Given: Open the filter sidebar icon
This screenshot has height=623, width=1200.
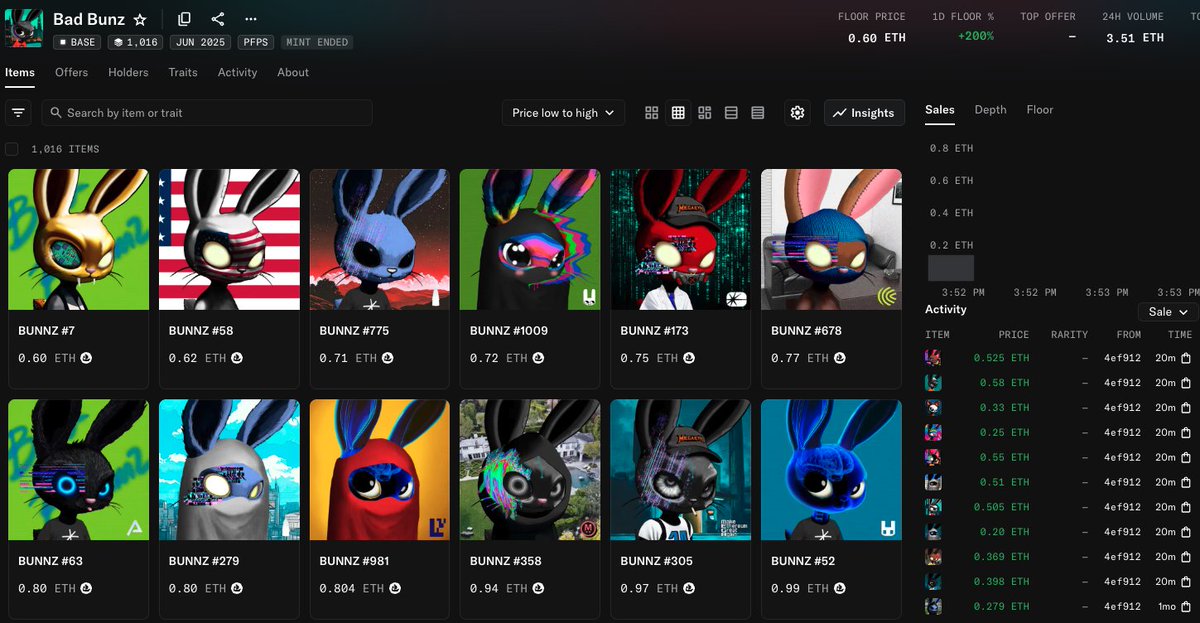Looking at the screenshot, I should coord(18,113).
